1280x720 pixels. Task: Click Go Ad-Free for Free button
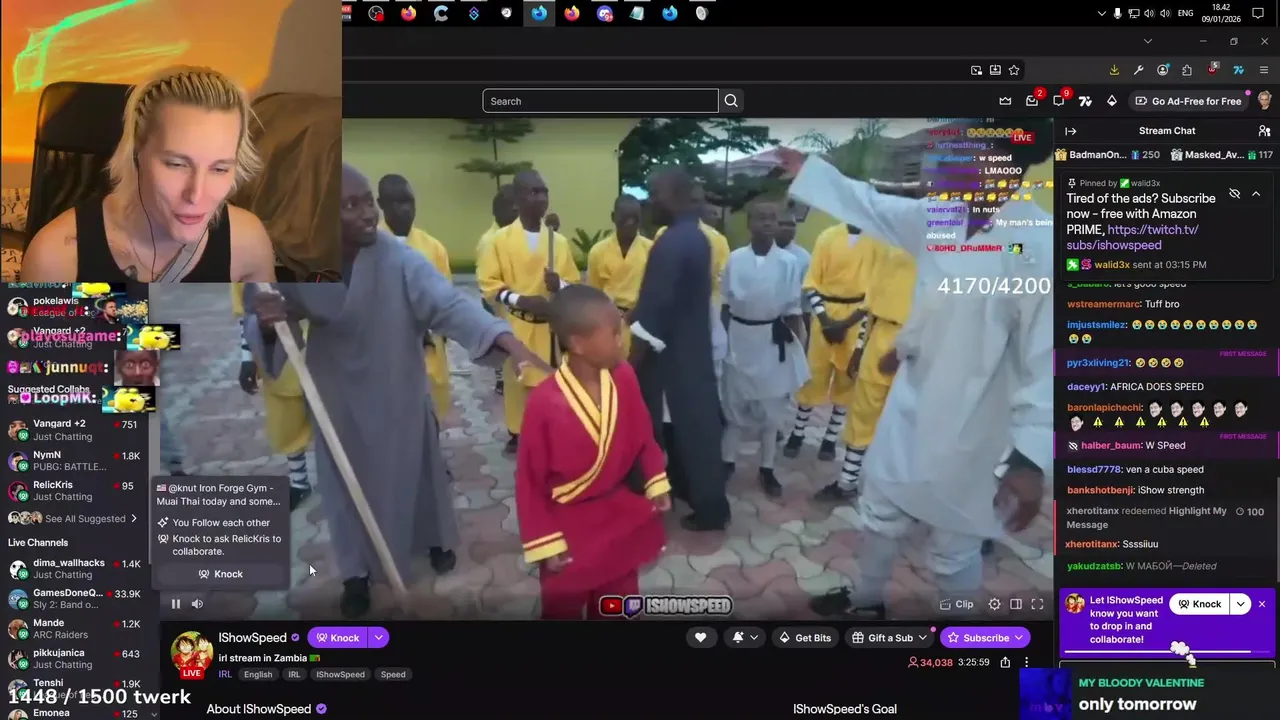[x=1188, y=101]
